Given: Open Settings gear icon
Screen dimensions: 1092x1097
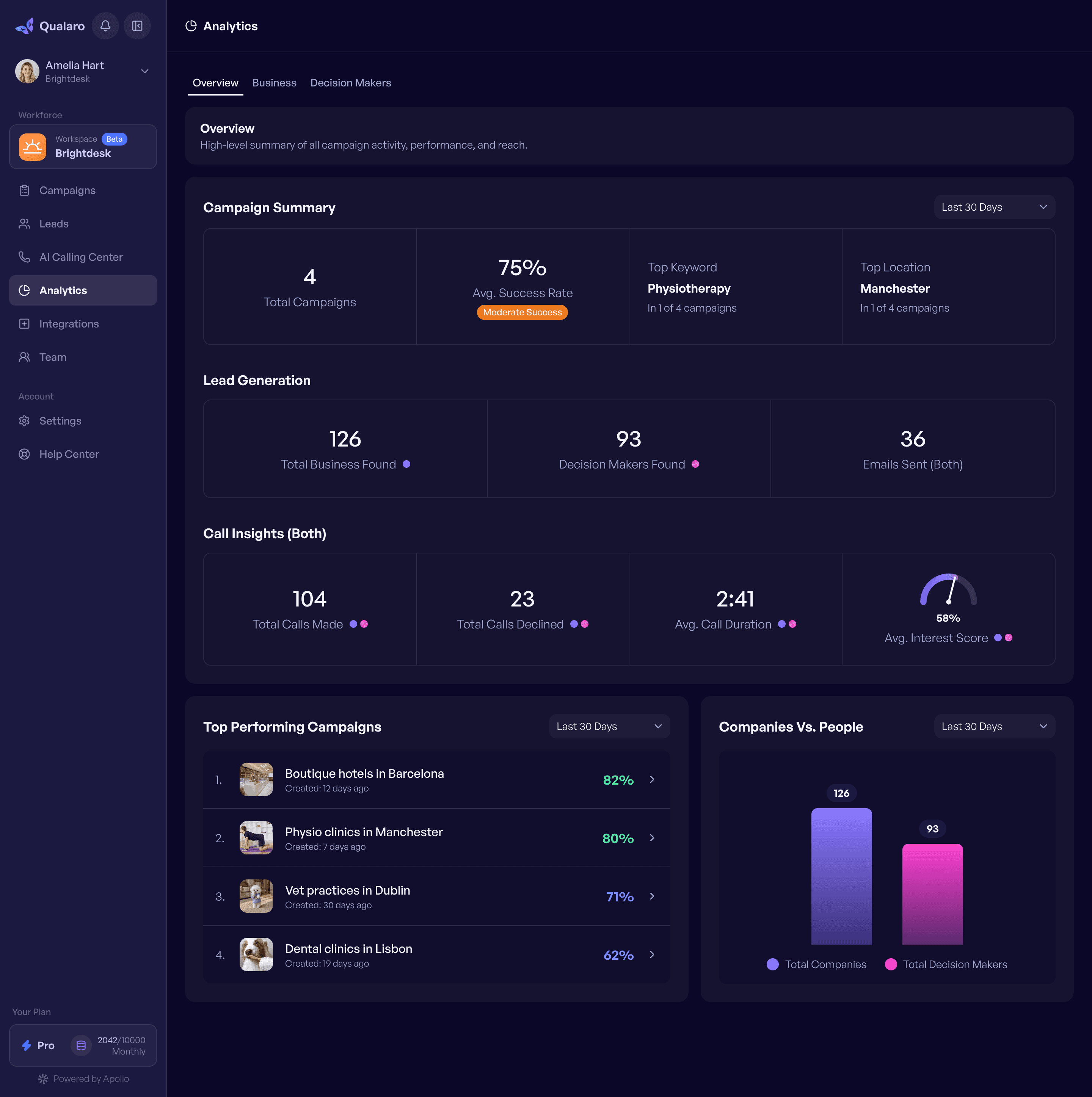Looking at the screenshot, I should [24, 421].
